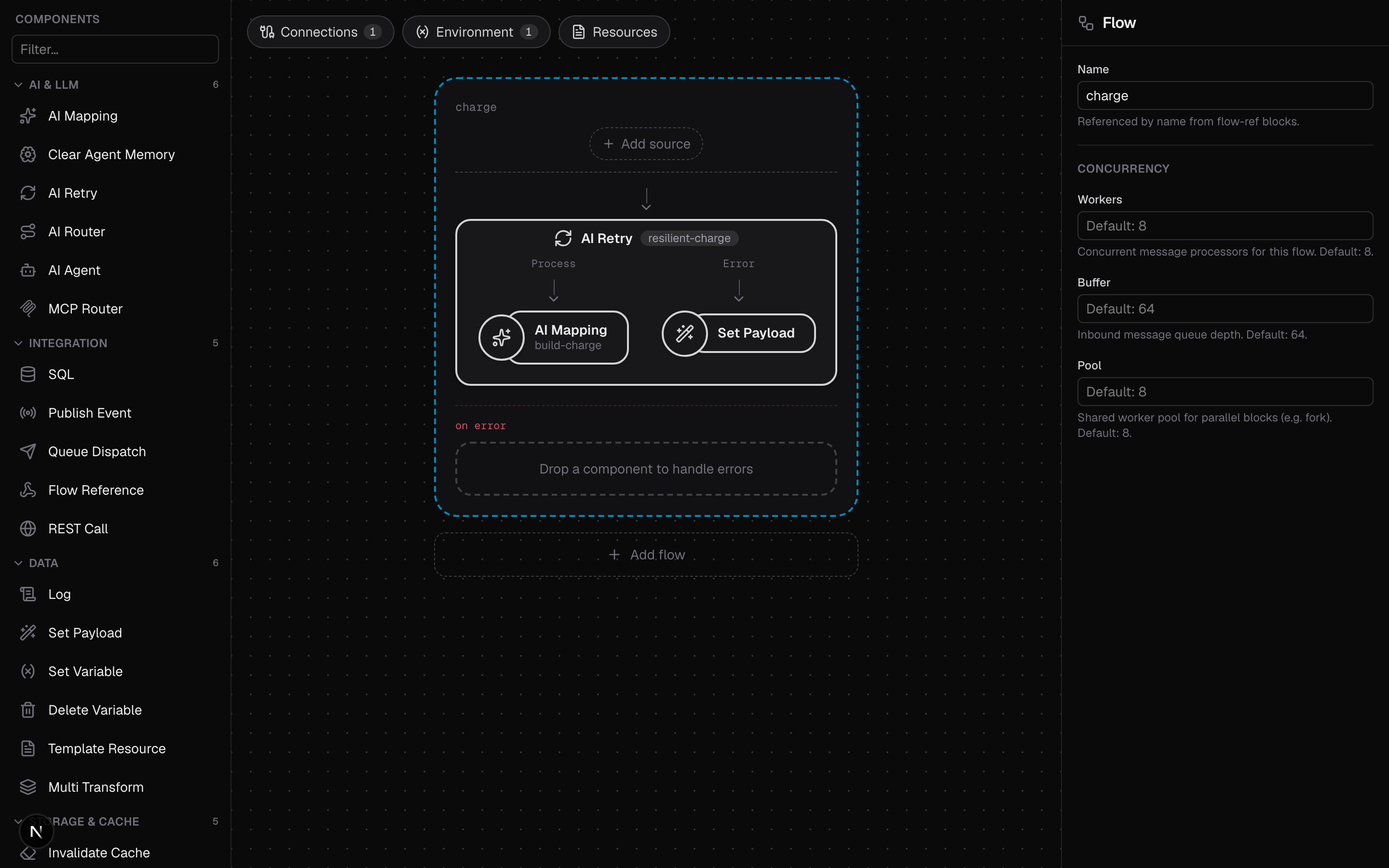Viewport: 1389px width, 868px height.
Task: Click the Set Variable icon
Action: (27, 671)
